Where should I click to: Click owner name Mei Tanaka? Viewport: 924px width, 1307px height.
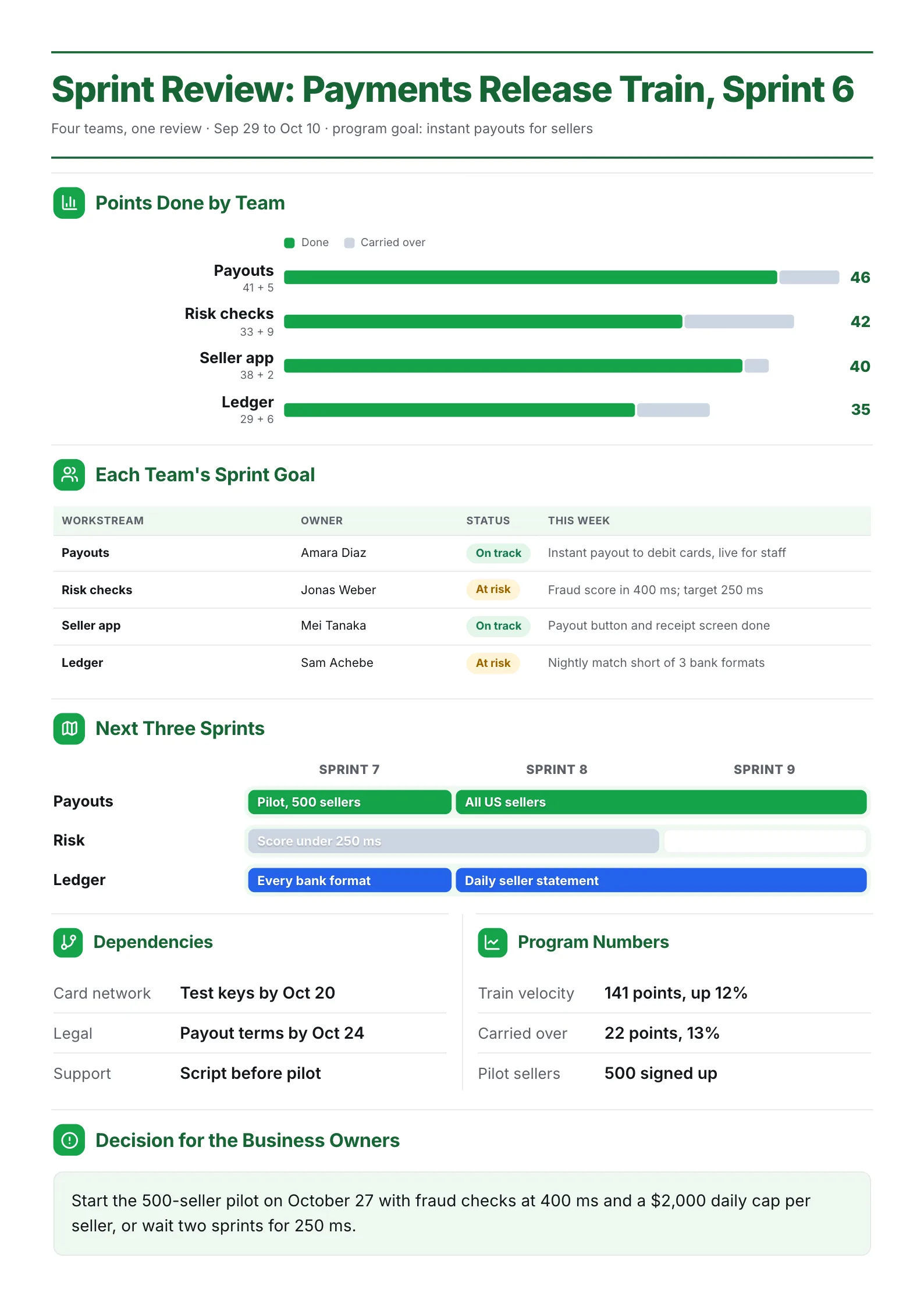tap(333, 626)
